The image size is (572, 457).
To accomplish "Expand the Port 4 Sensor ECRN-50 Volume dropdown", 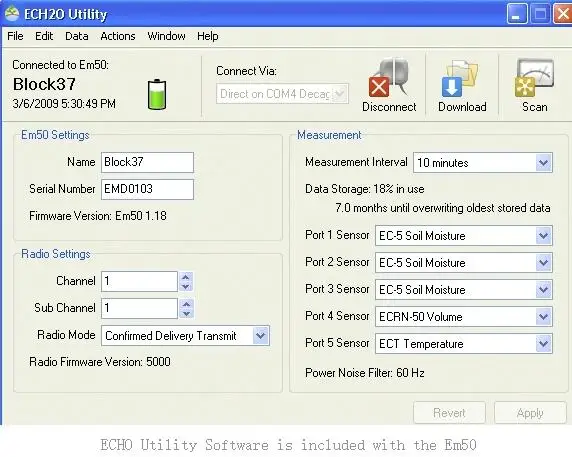I will (x=544, y=317).
